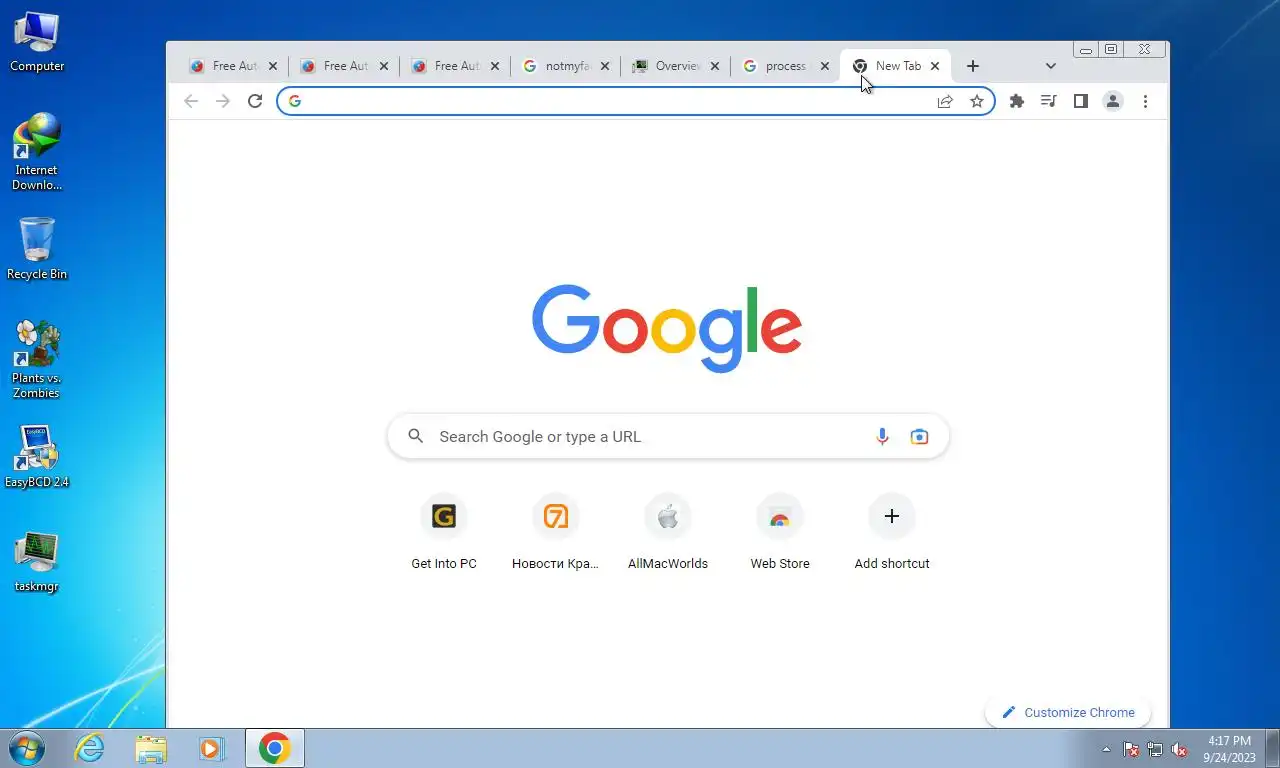Select the EasyBCD 2.4 desktop icon
The width and height of the screenshot is (1280, 768).
[37, 458]
